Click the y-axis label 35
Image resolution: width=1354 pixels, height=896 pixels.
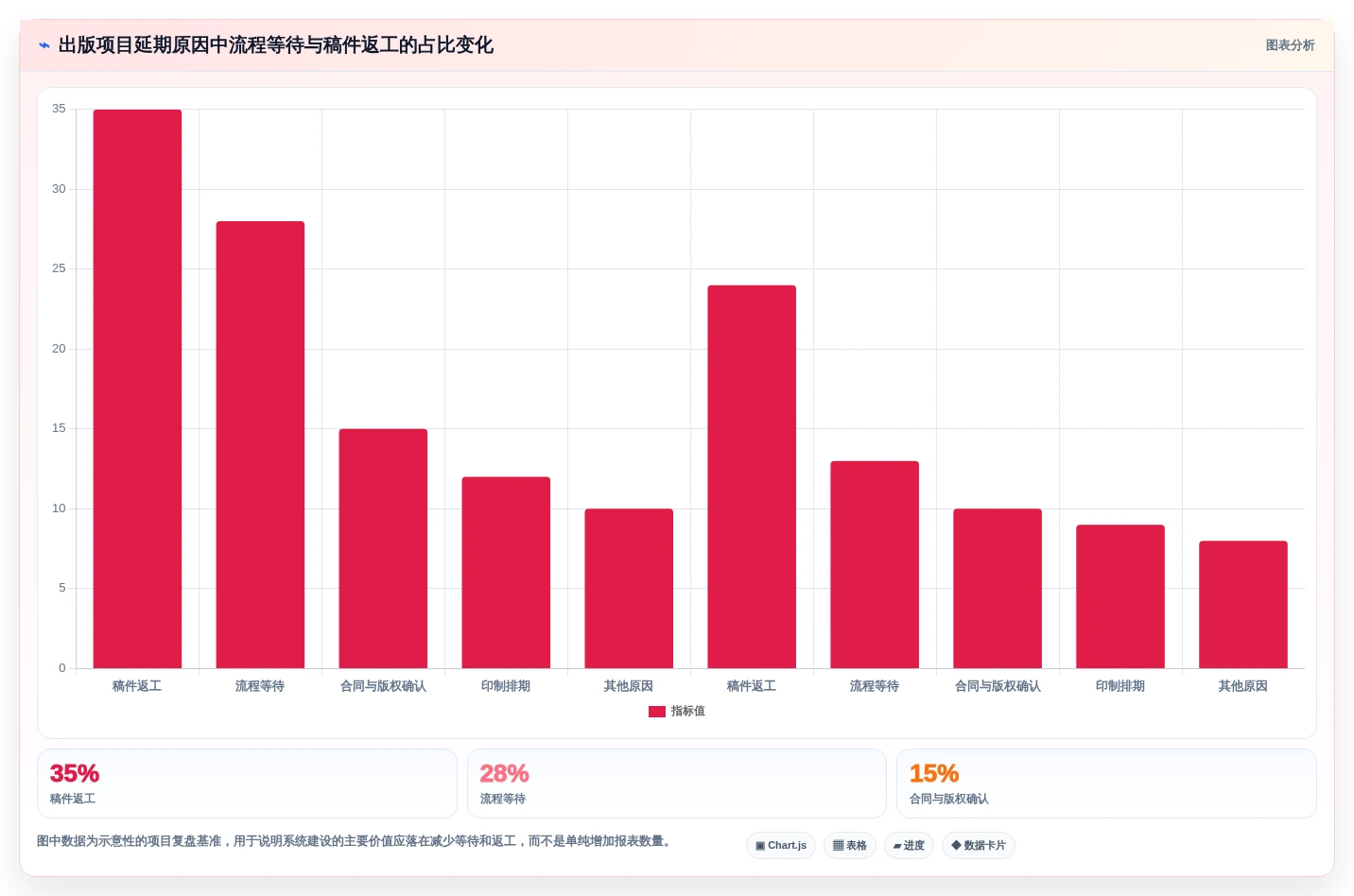pyautogui.click(x=59, y=109)
